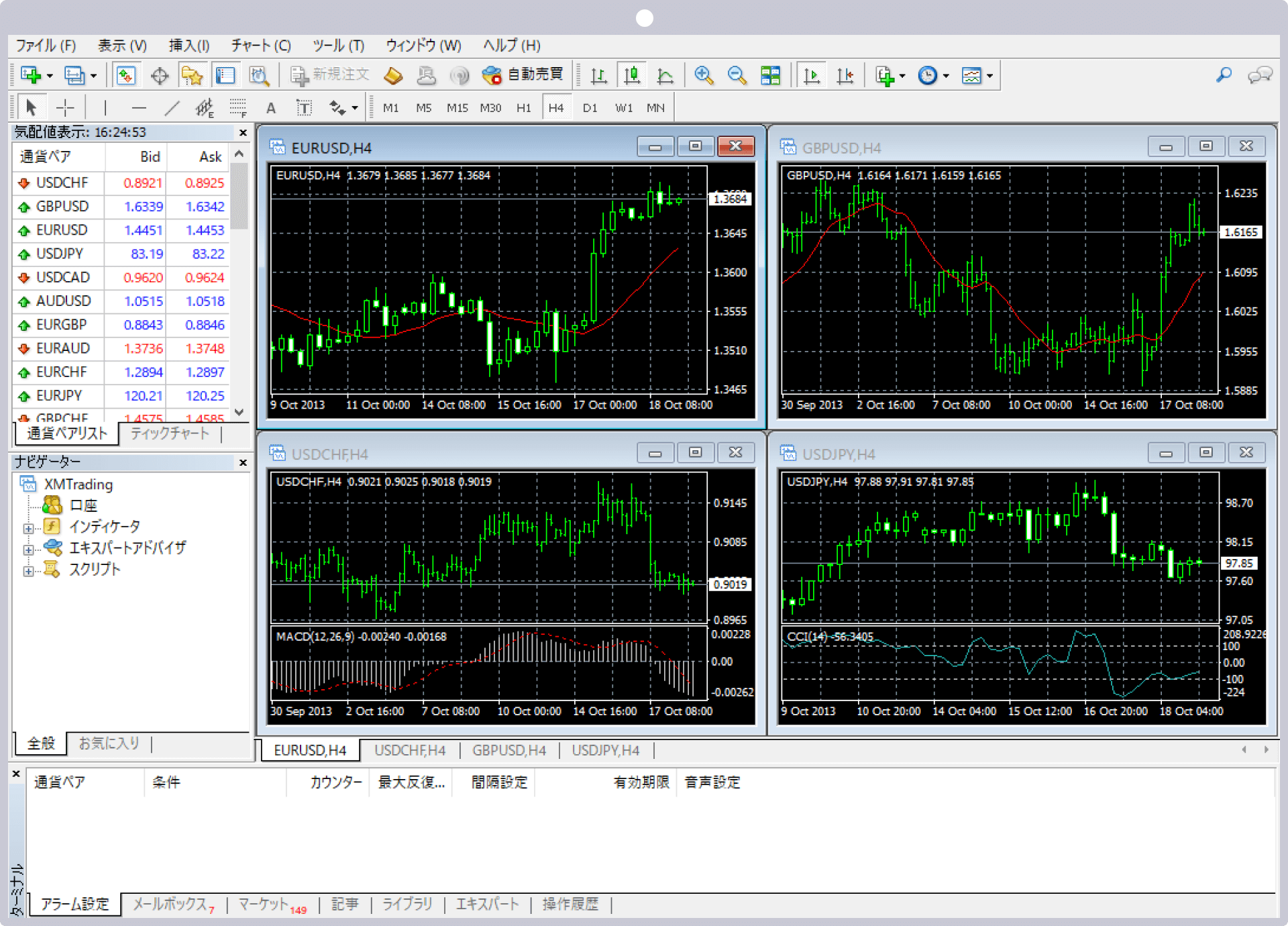
Task: Switch to GBPUSD,H4 chart tab
Action: (x=508, y=750)
